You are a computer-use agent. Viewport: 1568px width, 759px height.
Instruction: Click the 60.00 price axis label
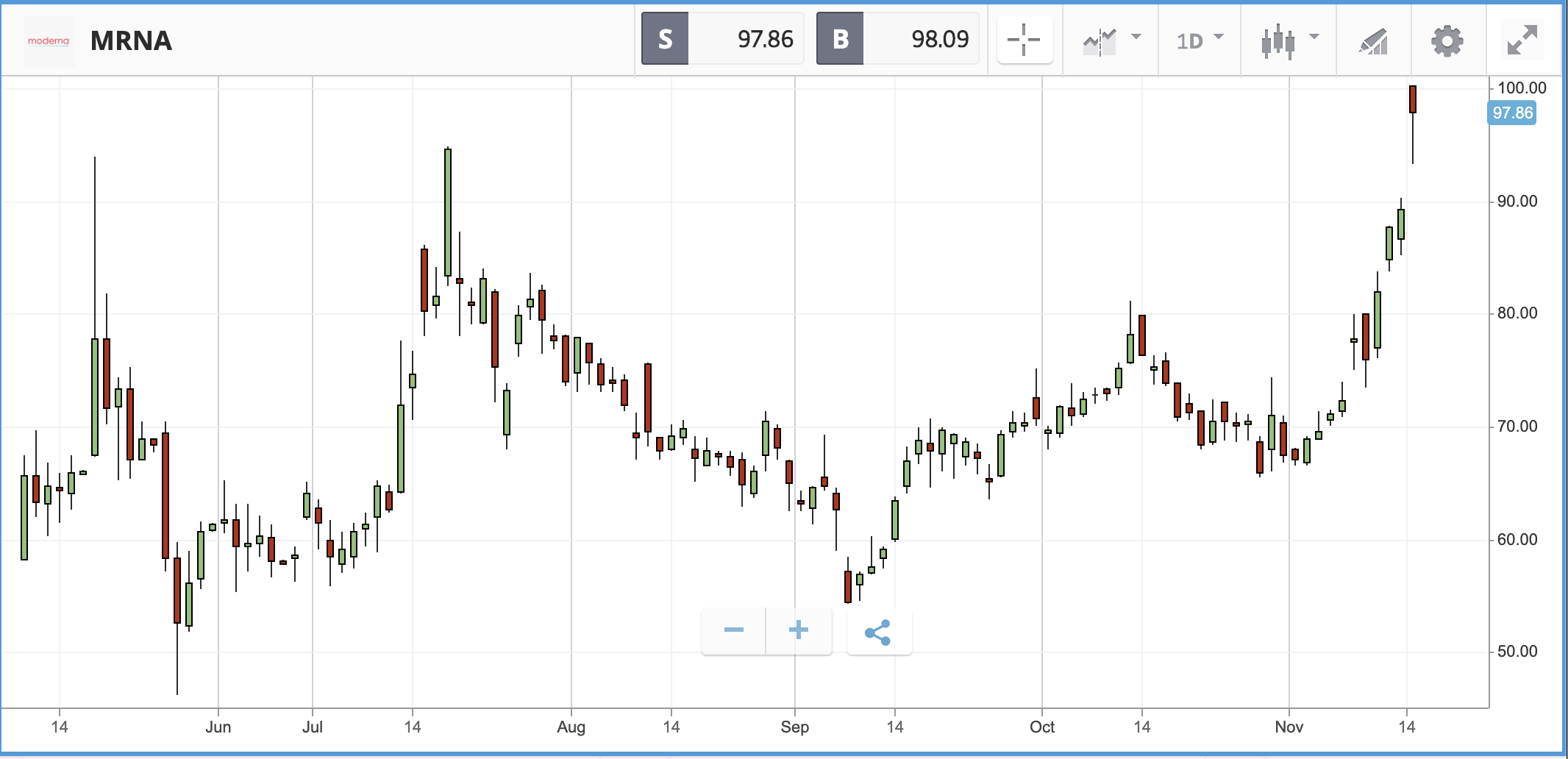[1517, 539]
